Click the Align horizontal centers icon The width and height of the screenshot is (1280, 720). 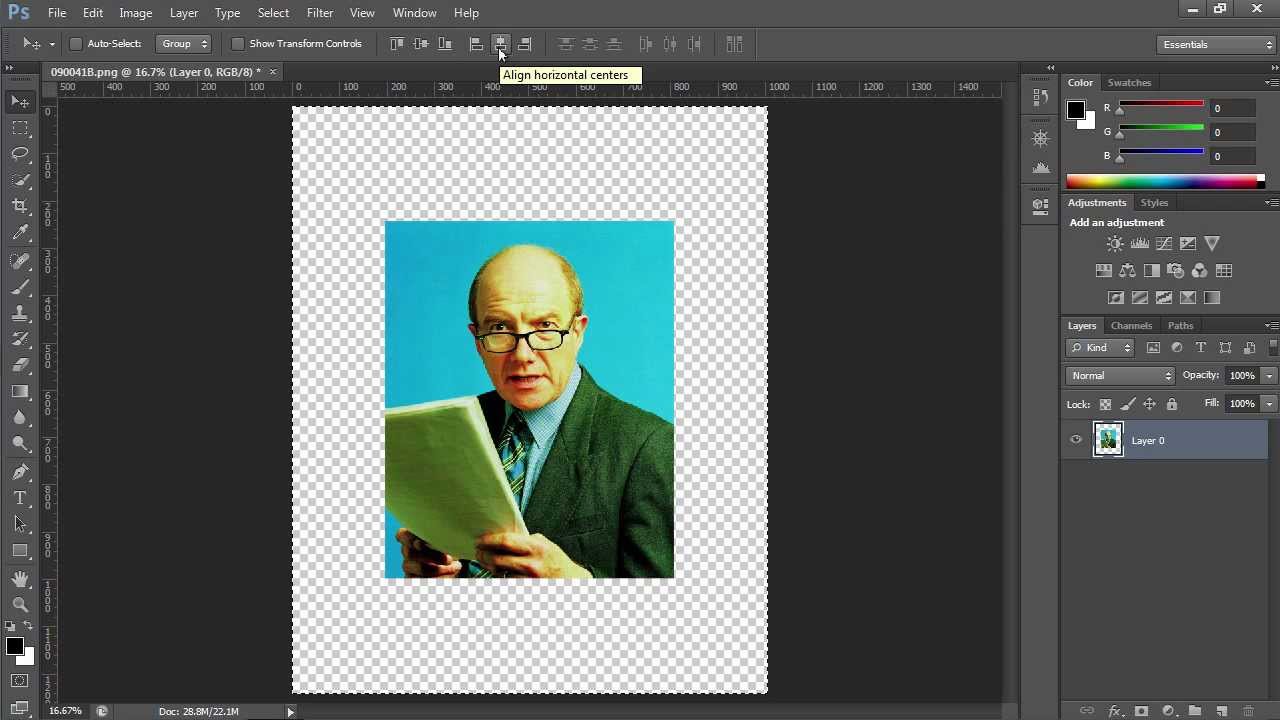click(500, 44)
